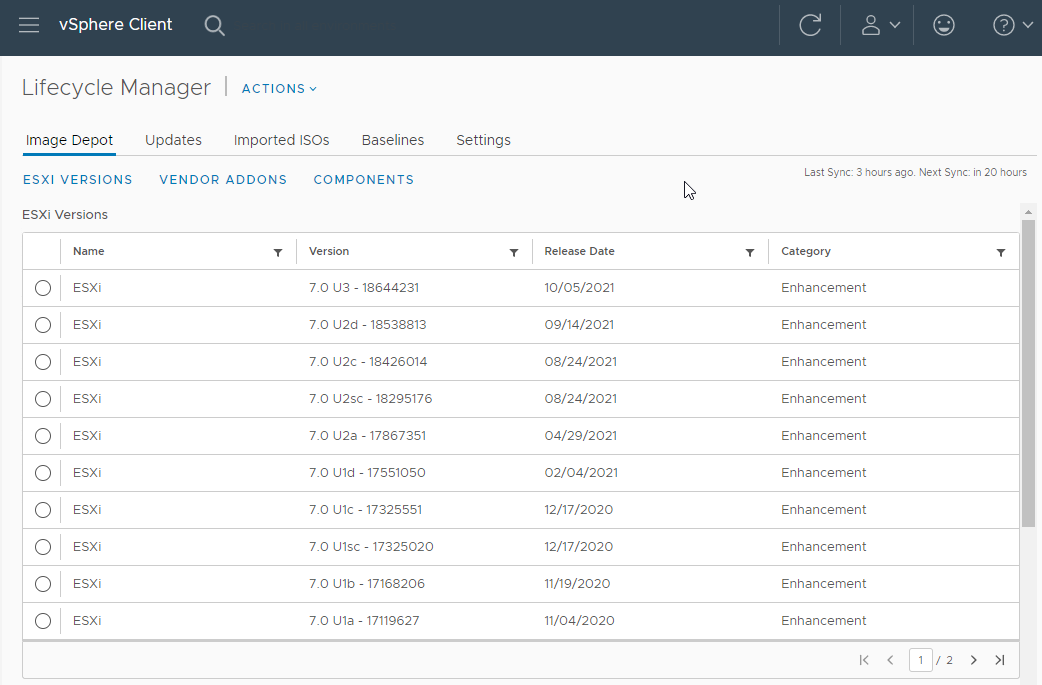Filter the Name column

click(x=278, y=252)
